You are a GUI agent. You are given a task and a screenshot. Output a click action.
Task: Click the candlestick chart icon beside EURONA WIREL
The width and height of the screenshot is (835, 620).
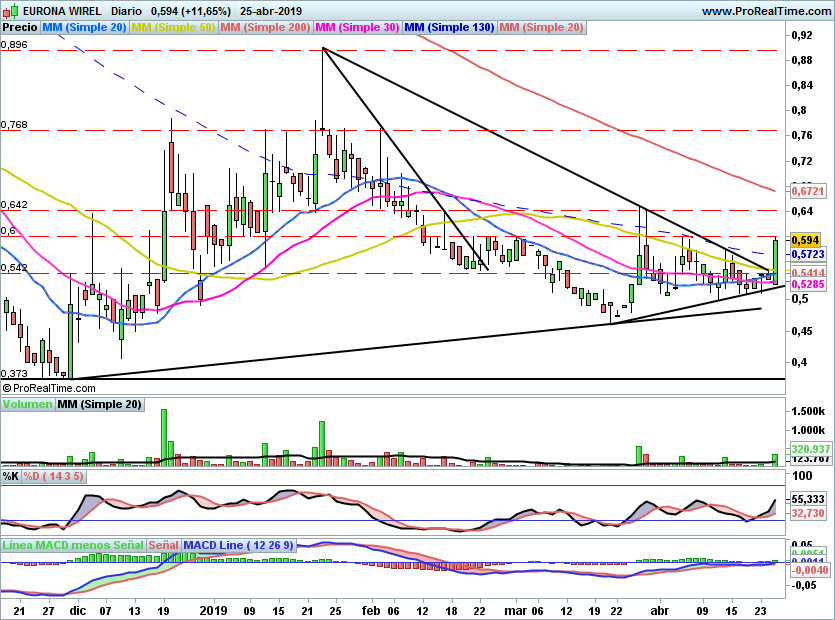coord(10,11)
